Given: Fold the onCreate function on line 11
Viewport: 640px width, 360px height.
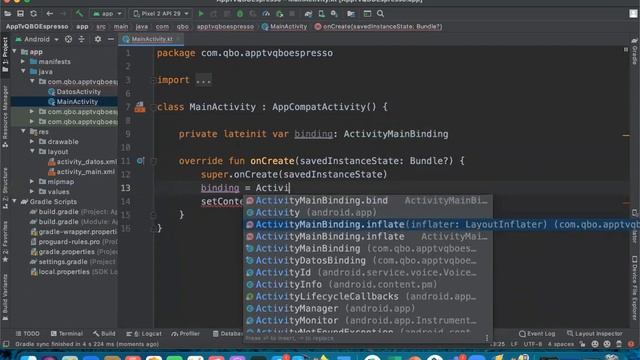Looking at the screenshot, I should [154, 161].
